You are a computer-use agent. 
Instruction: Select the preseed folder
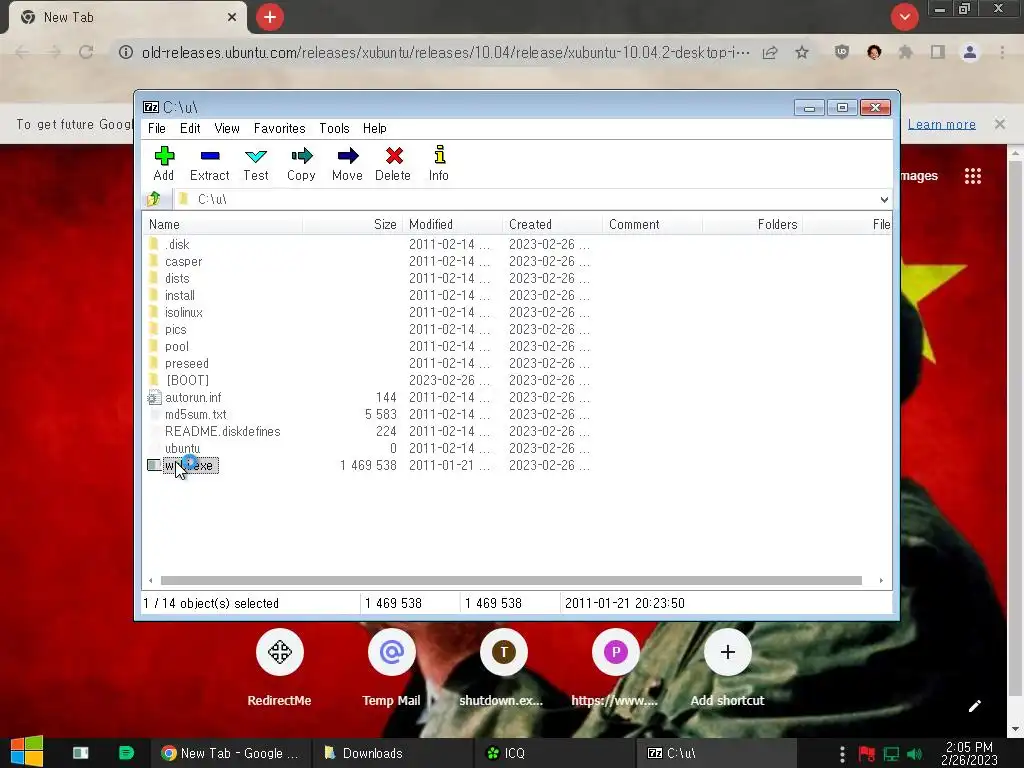click(x=187, y=363)
